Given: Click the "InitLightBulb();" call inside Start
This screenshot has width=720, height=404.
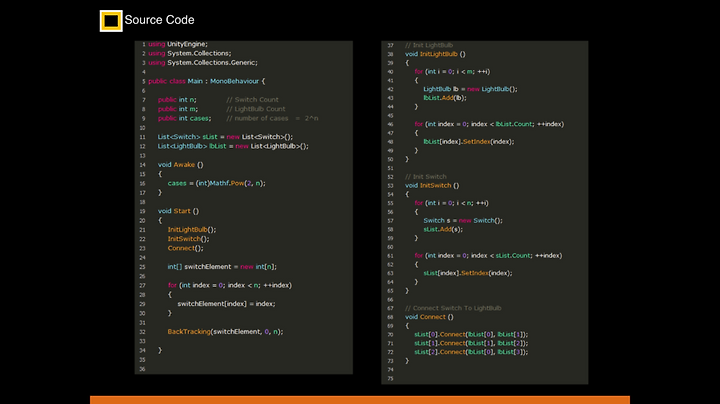Looking at the screenshot, I should (x=192, y=230).
